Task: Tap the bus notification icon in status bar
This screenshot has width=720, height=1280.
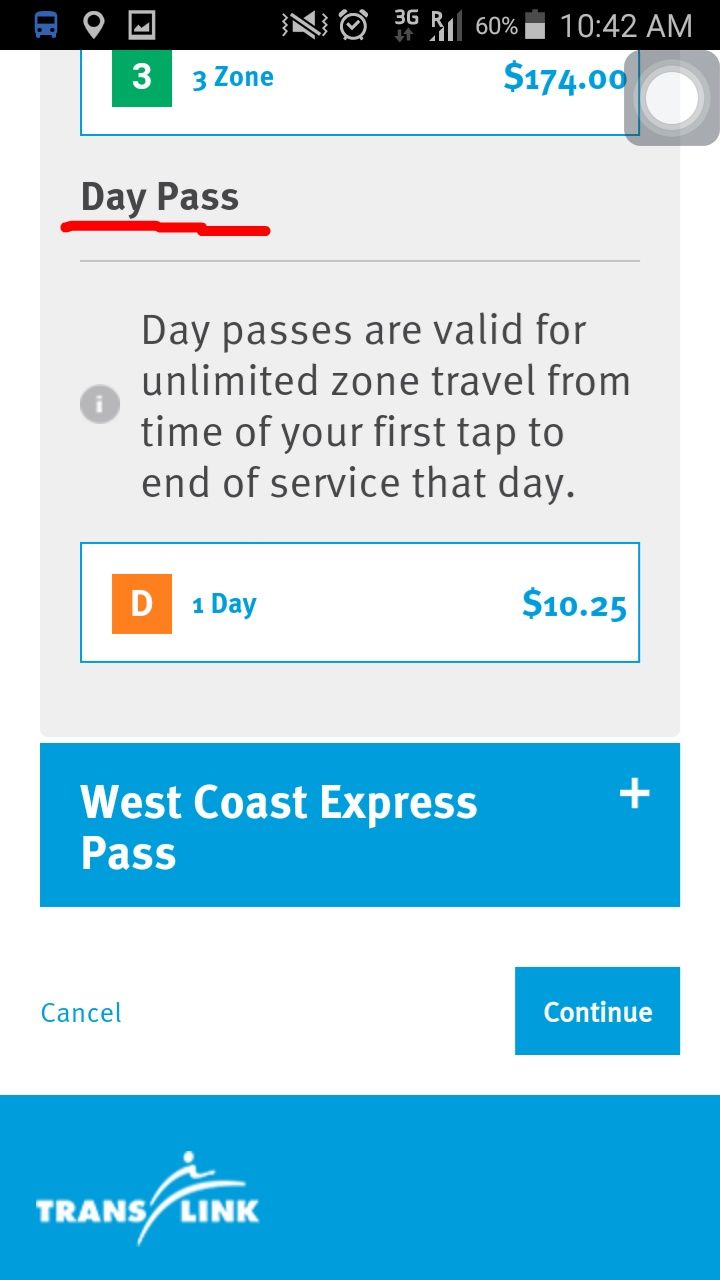Action: tap(45, 25)
